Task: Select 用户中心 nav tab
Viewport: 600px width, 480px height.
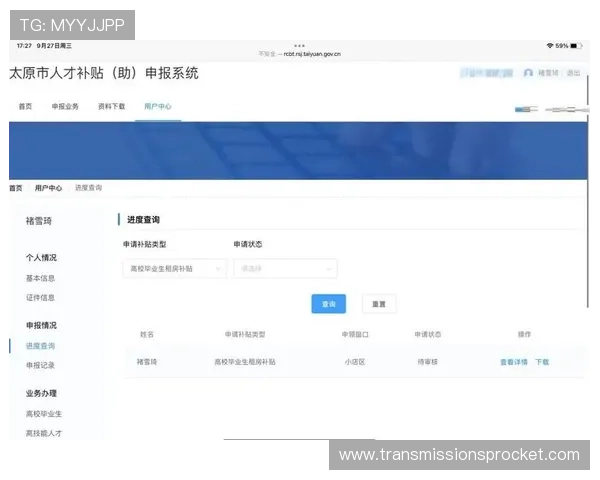Action: pyautogui.click(x=158, y=106)
